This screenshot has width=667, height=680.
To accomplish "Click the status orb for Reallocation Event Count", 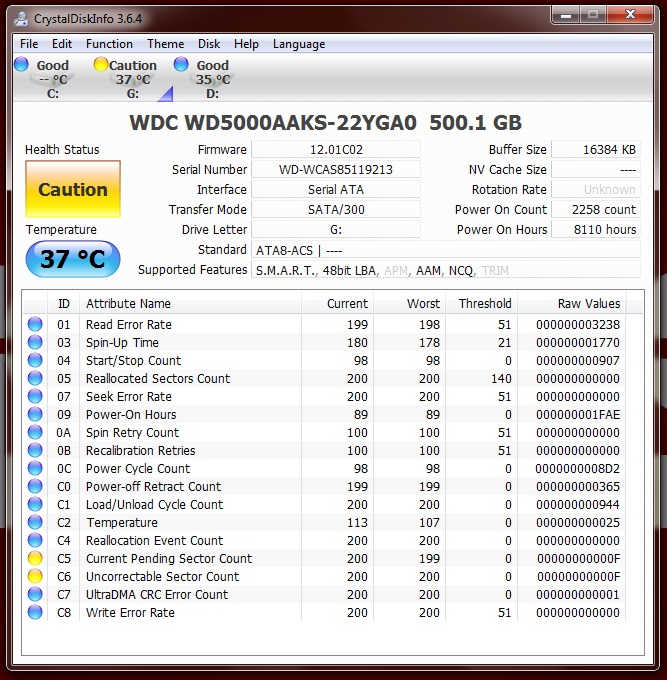I will pyautogui.click(x=35, y=540).
